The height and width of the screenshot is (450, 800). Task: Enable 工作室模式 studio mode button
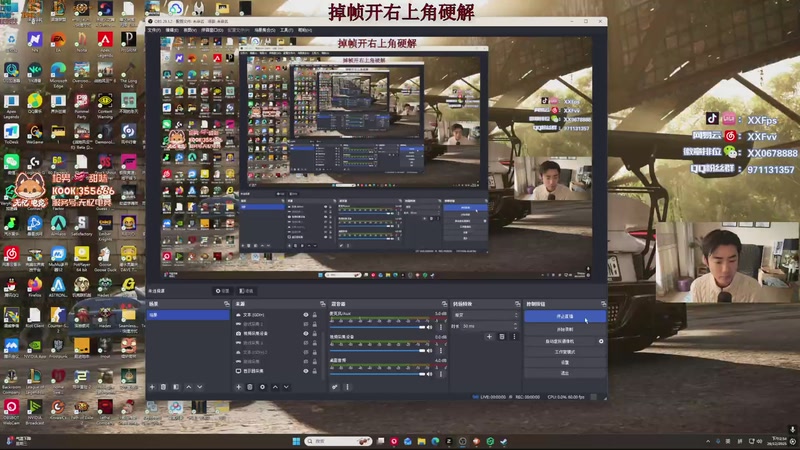565,352
